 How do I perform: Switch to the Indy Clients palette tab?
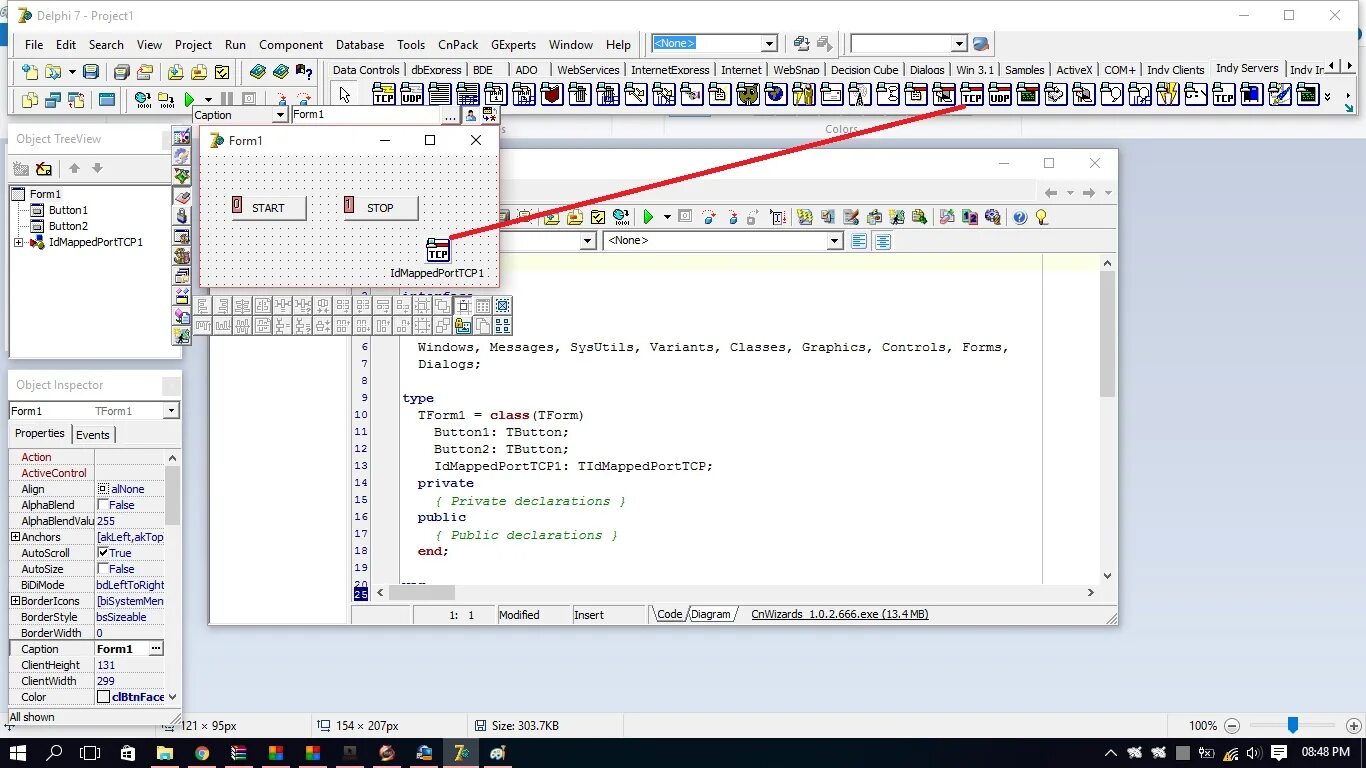pyautogui.click(x=1175, y=70)
